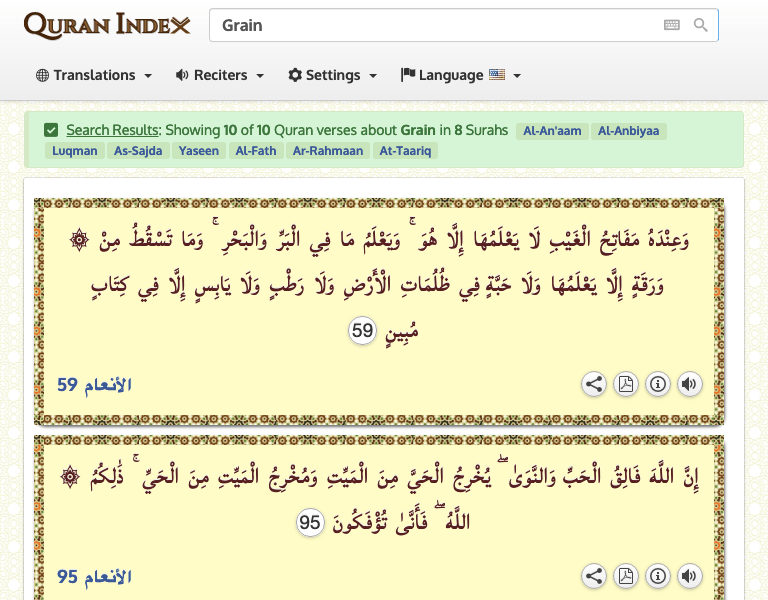Click the share icon for verse 59
Screen dimensions: 768x600
(x=594, y=384)
